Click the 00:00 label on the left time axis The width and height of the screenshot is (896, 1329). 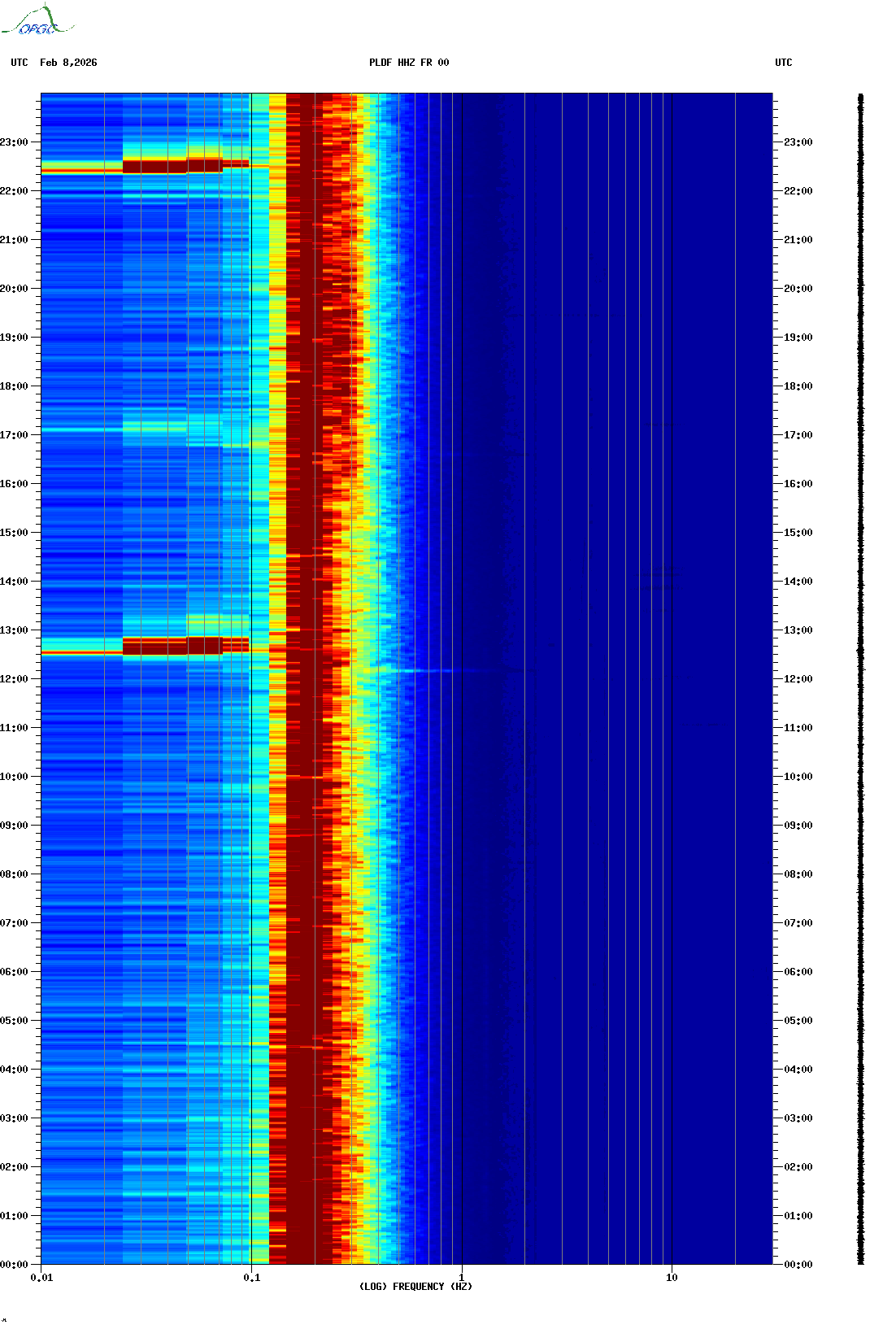click(14, 1265)
